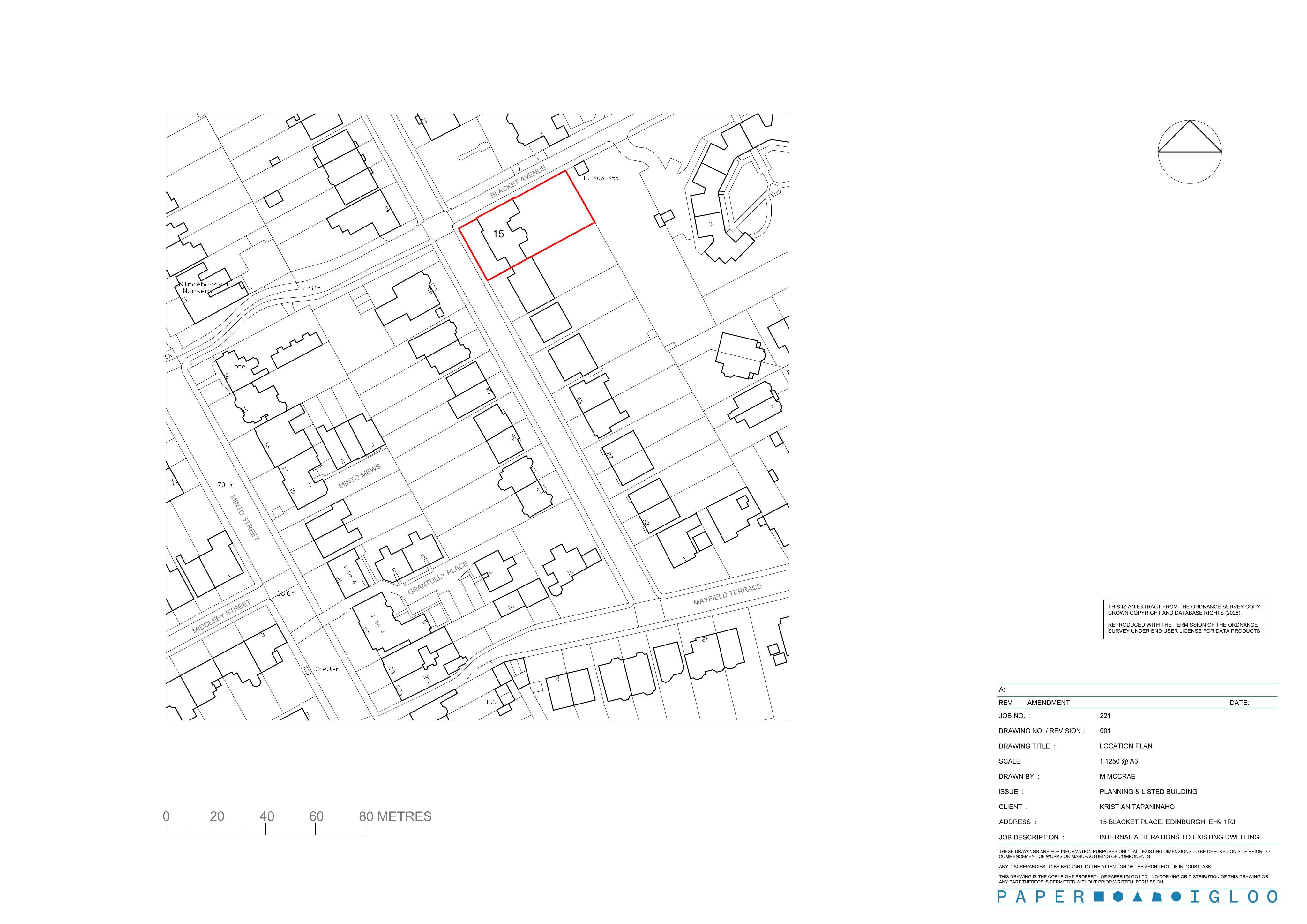Image resolution: width=1307 pixels, height=924 pixels.
Task: Select the Strawberry Hill Nursery label
Action: point(208,287)
